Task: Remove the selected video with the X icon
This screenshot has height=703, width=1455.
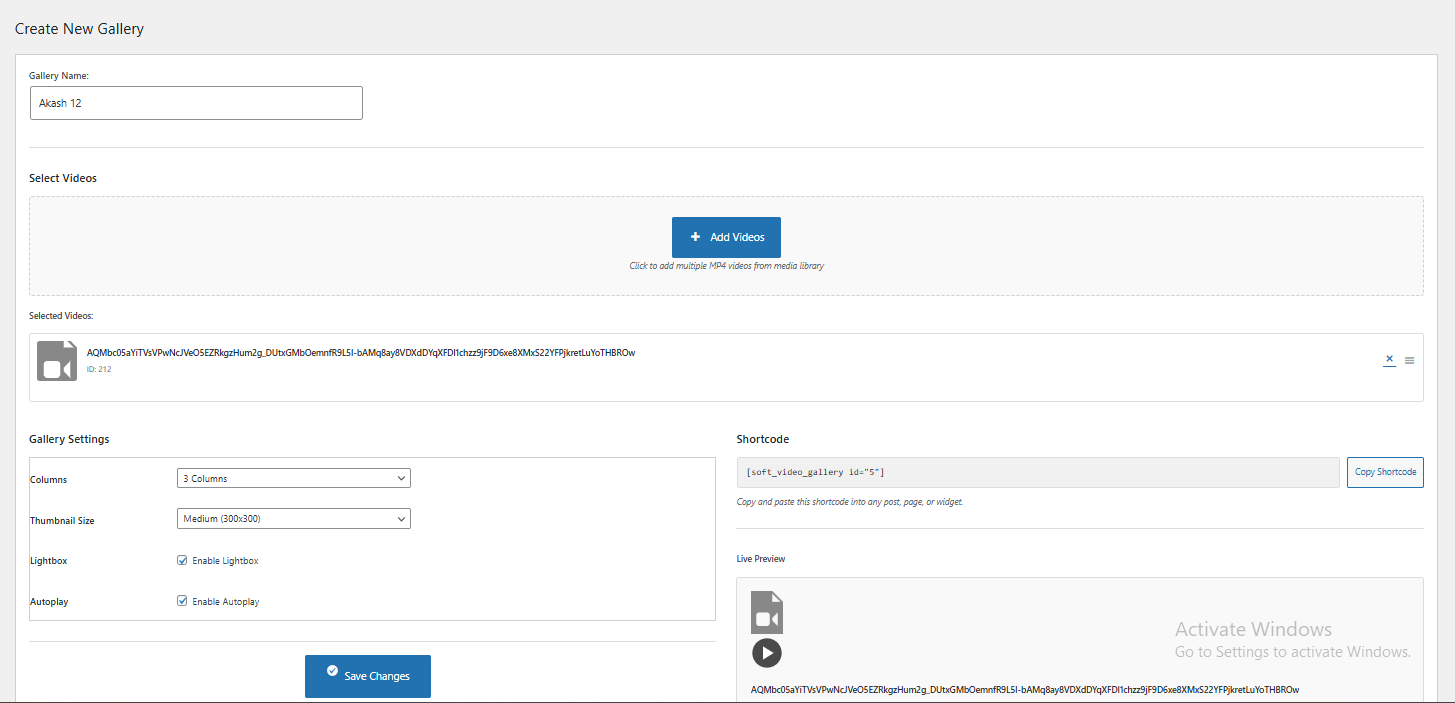Action: click(x=1389, y=360)
